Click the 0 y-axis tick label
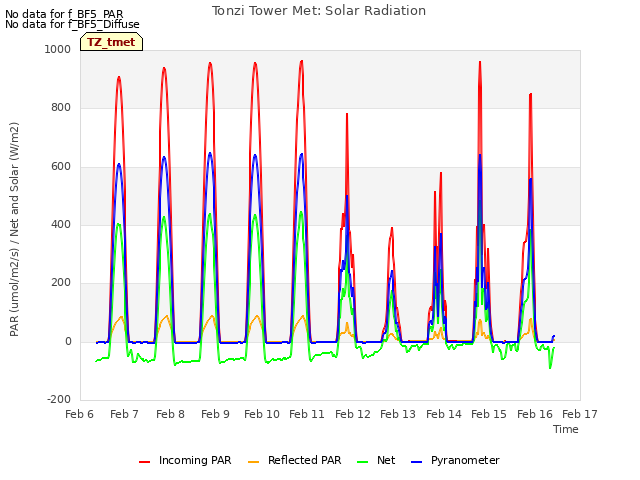 tap(68, 342)
